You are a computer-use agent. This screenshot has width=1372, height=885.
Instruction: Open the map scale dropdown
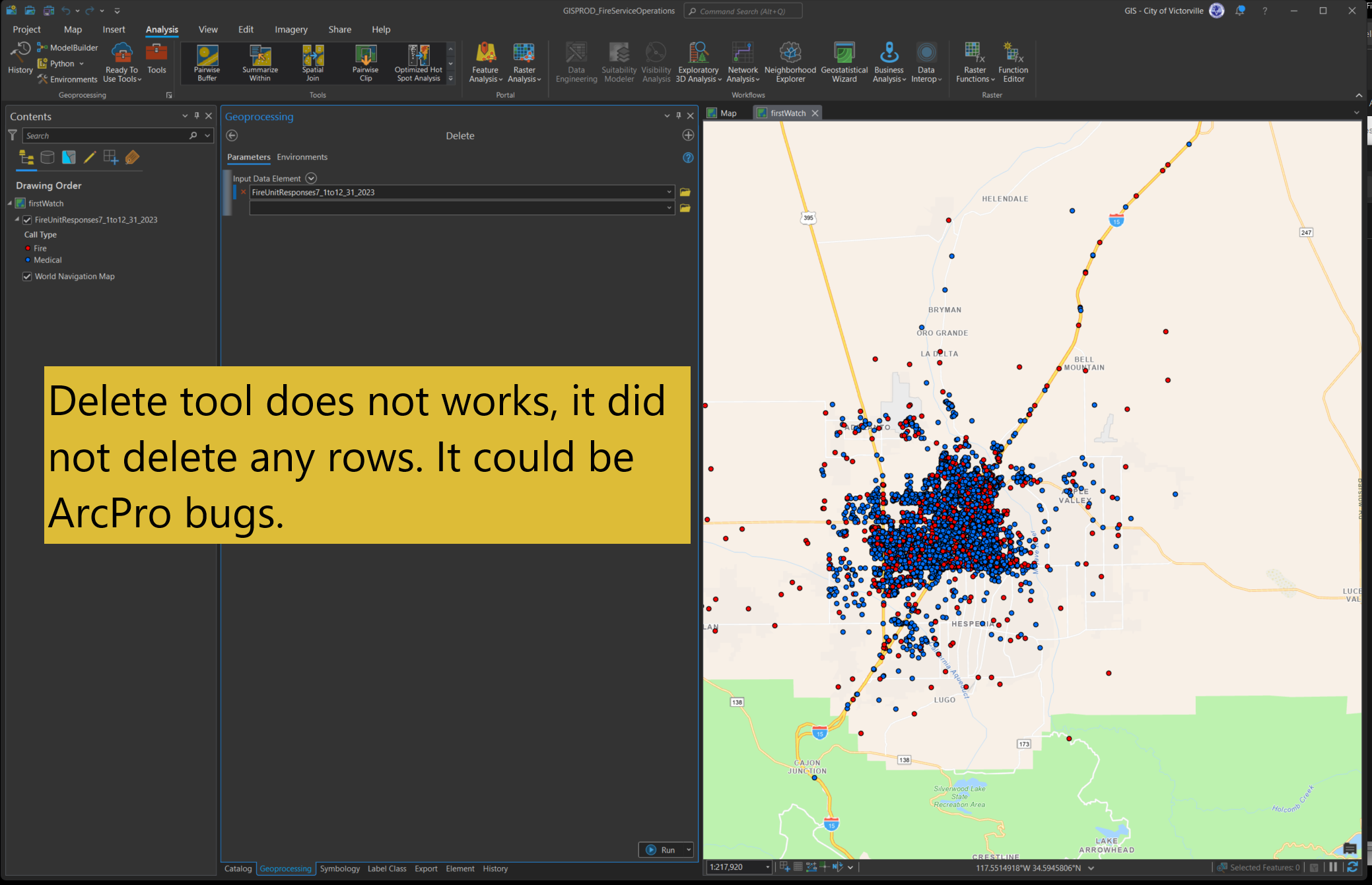[768, 867]
